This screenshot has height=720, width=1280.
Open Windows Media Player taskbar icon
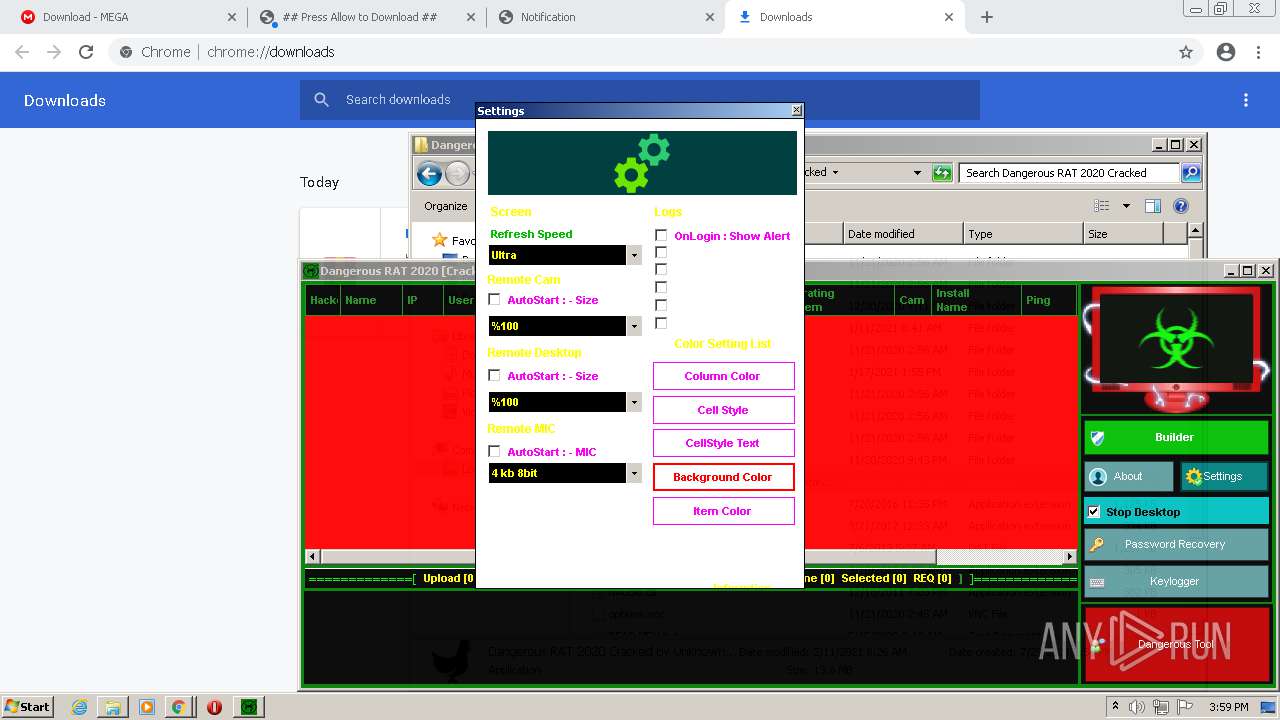coord(146,707)
